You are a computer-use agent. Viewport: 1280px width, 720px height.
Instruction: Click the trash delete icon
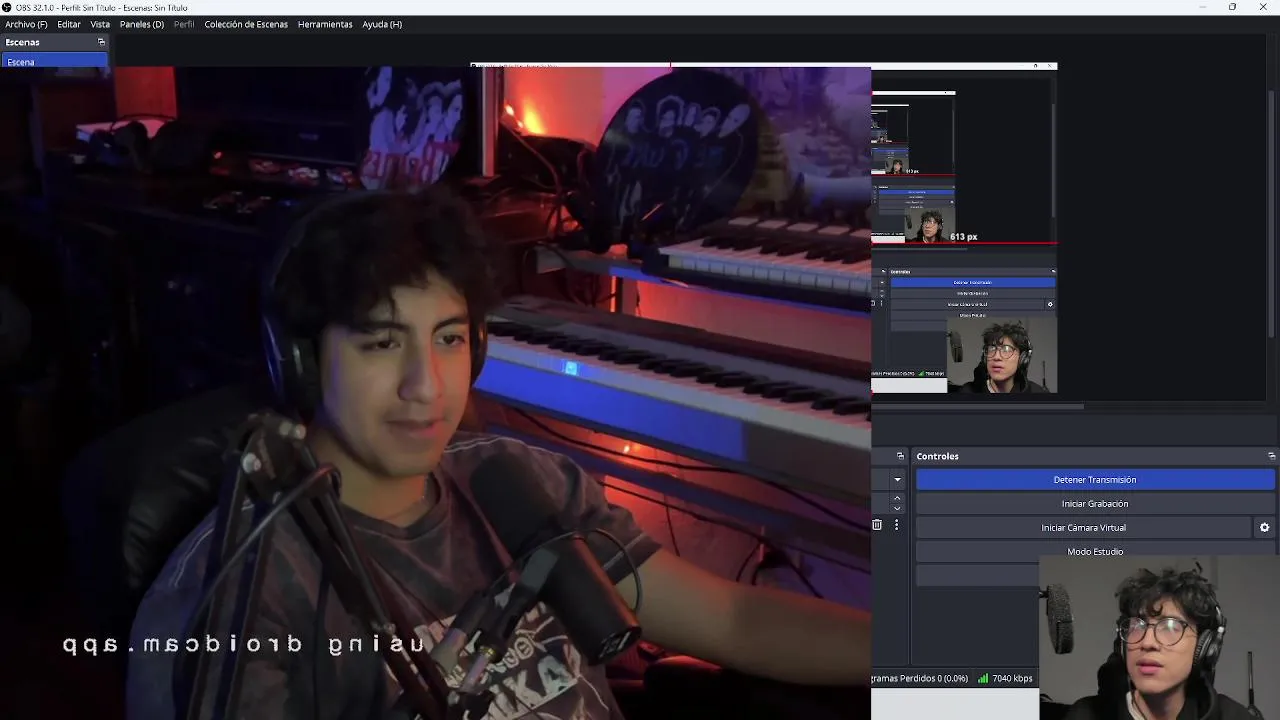point(877,525)
